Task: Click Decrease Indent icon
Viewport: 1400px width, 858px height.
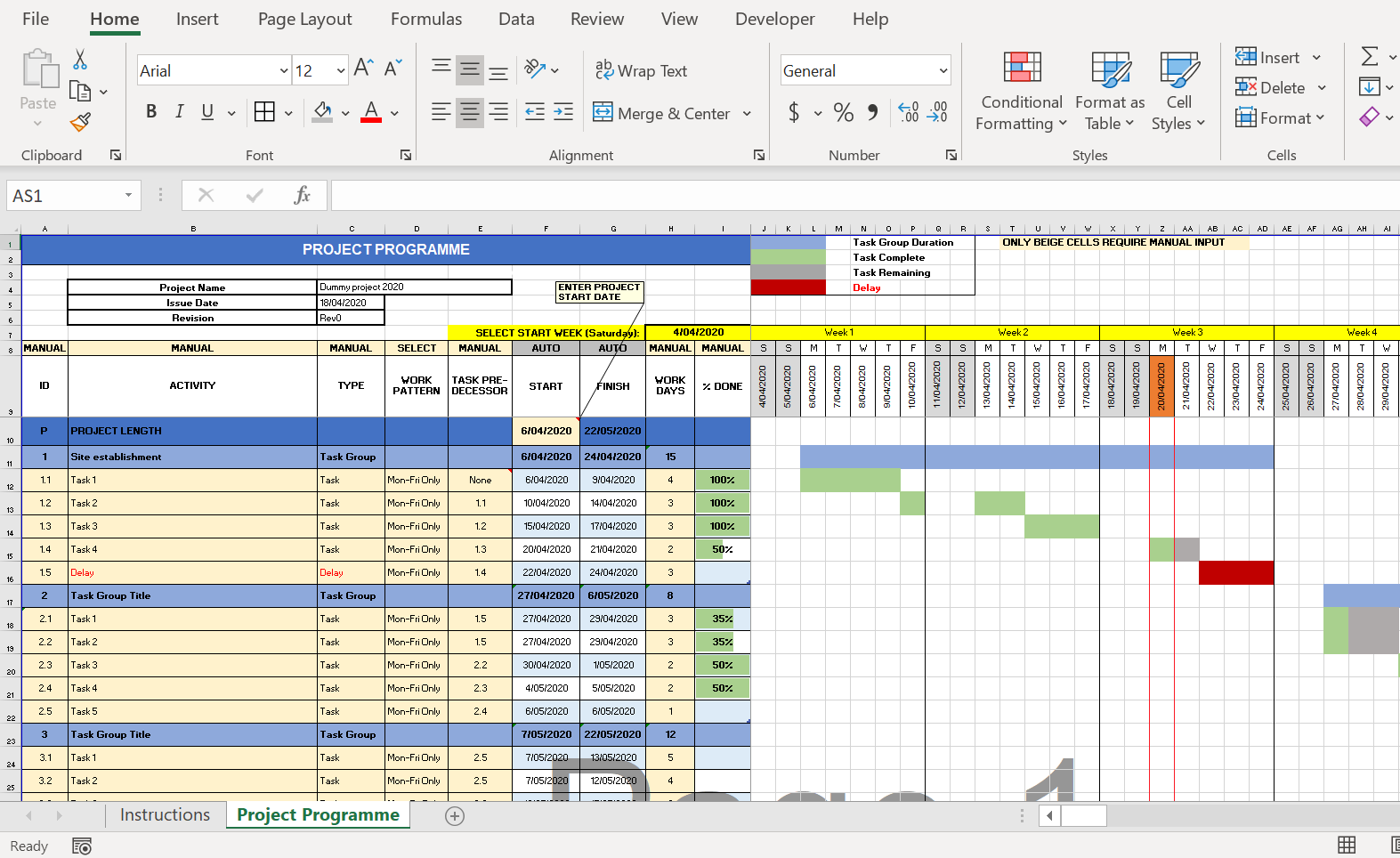Action: 535,111
